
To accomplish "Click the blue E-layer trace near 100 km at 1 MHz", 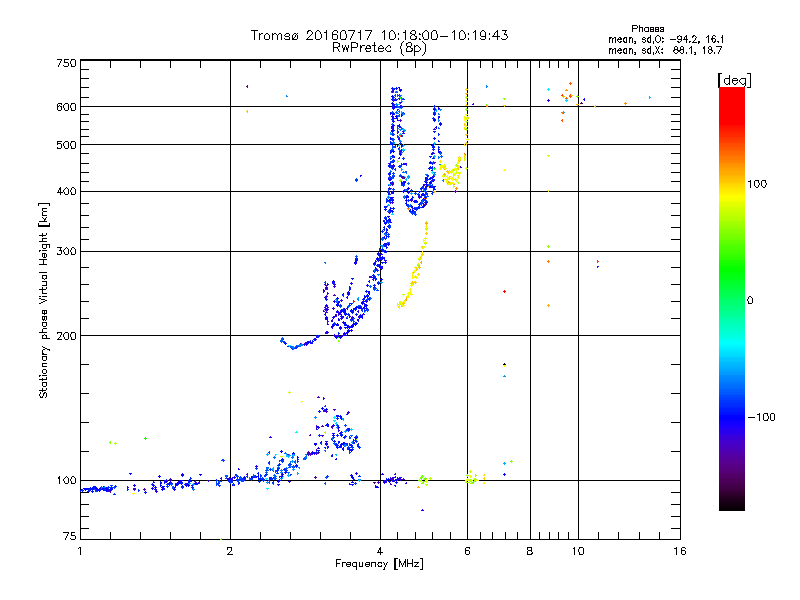I will coord(98,489).
